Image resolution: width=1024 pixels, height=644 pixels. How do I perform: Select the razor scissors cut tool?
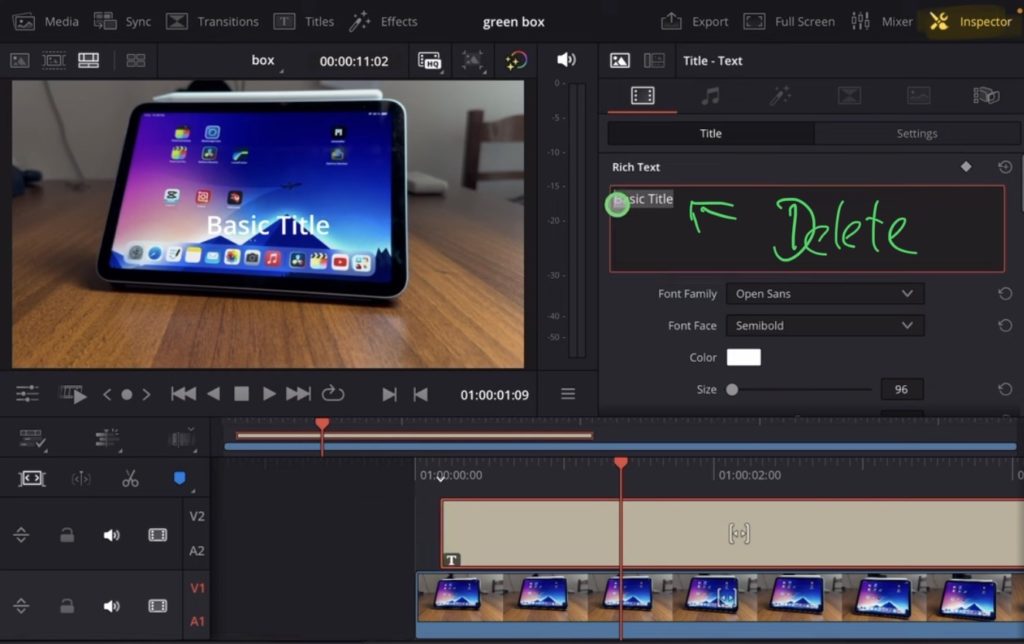[130, 479]
